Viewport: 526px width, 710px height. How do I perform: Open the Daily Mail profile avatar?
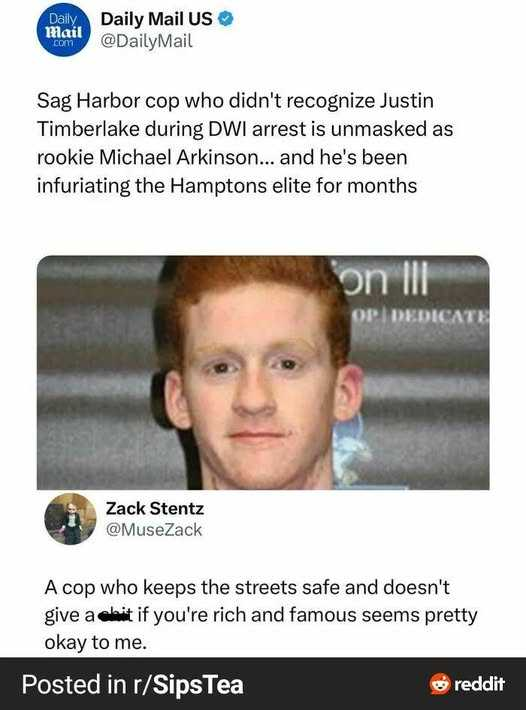[x=63, y=30]
